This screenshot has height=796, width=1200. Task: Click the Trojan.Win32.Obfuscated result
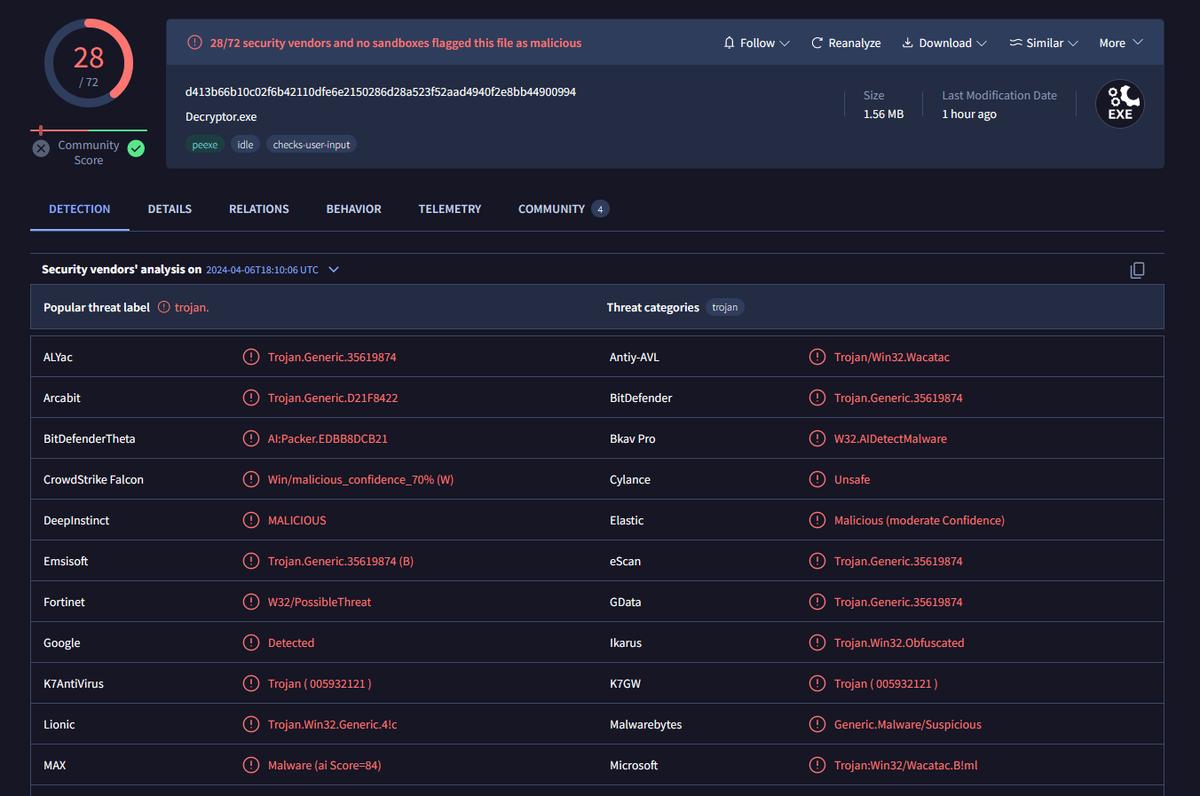click(899, 643)
